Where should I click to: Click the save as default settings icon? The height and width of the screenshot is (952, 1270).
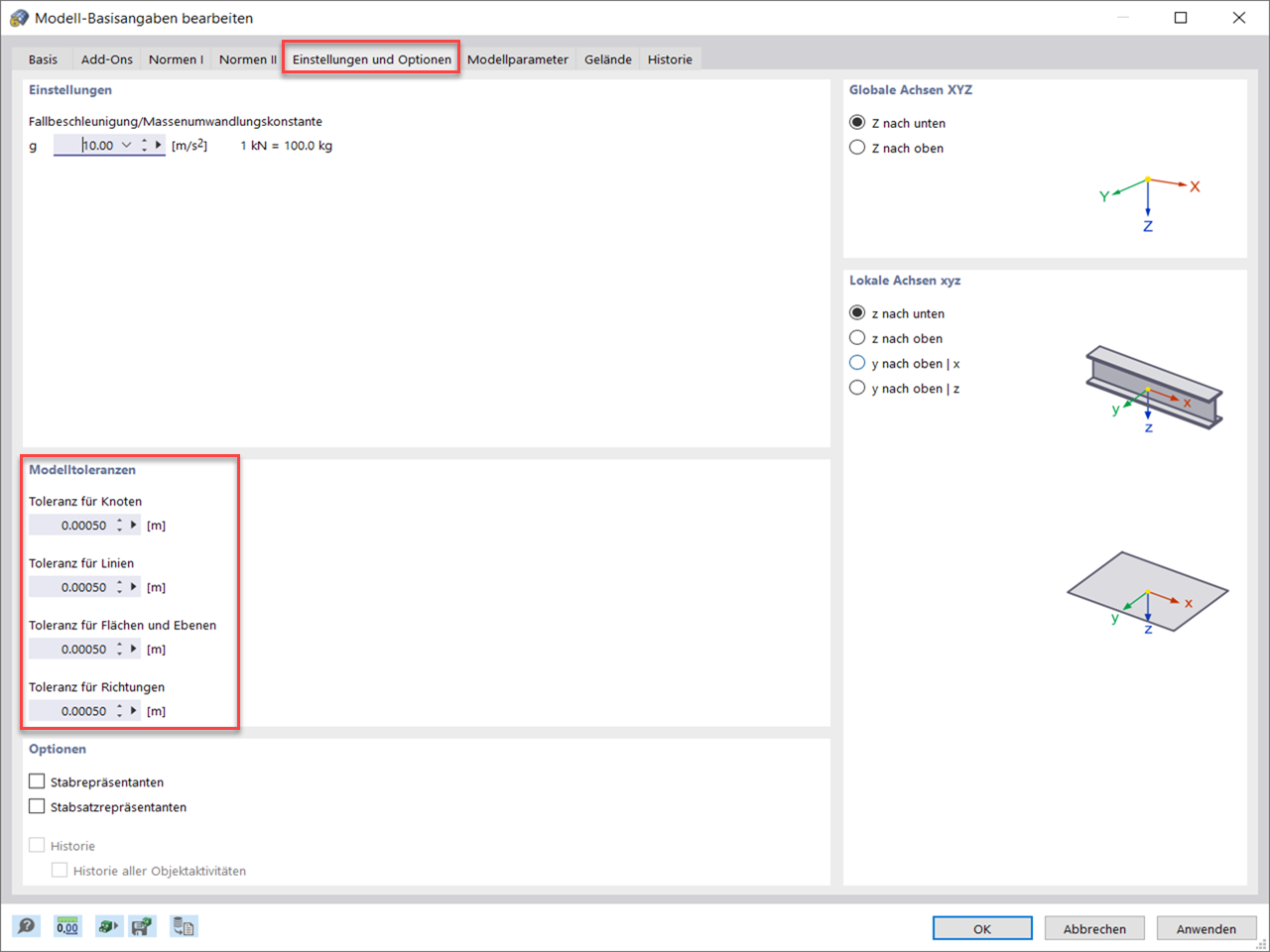[x=142, y=926]
